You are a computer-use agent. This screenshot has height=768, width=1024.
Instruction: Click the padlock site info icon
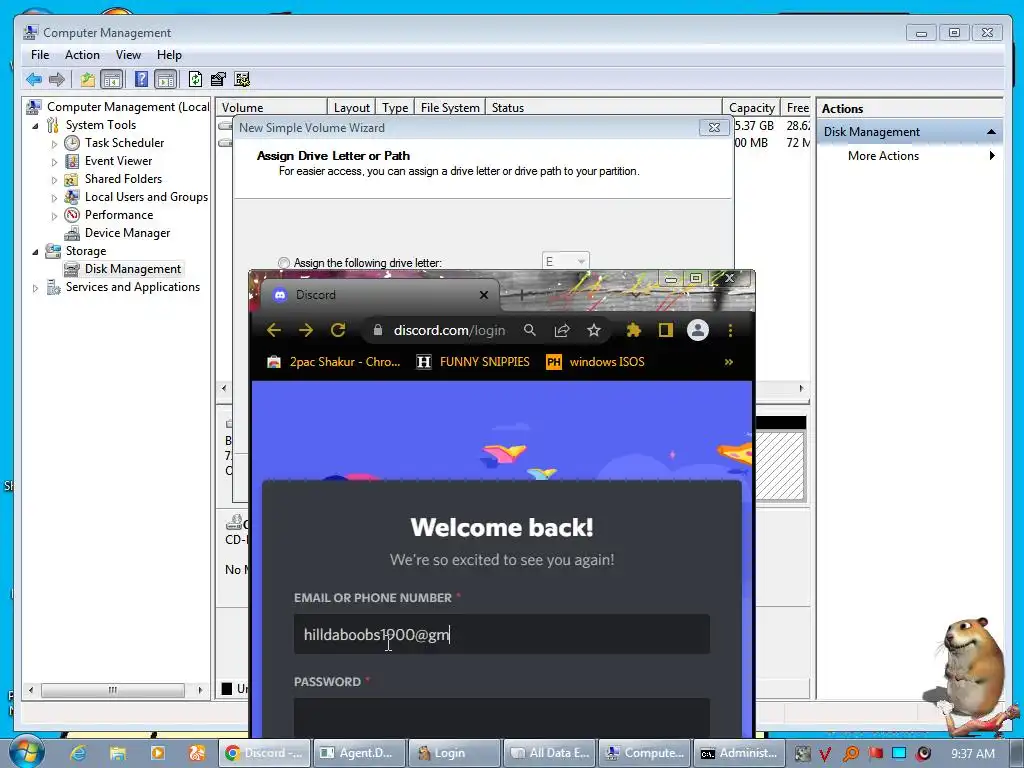[x=377, y=330]
